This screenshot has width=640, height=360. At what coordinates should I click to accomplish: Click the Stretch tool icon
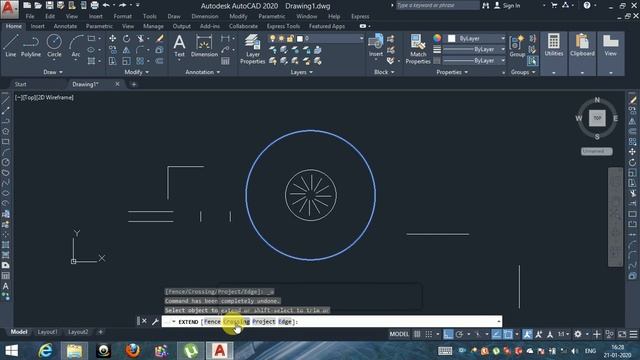[x=112, y=61]
